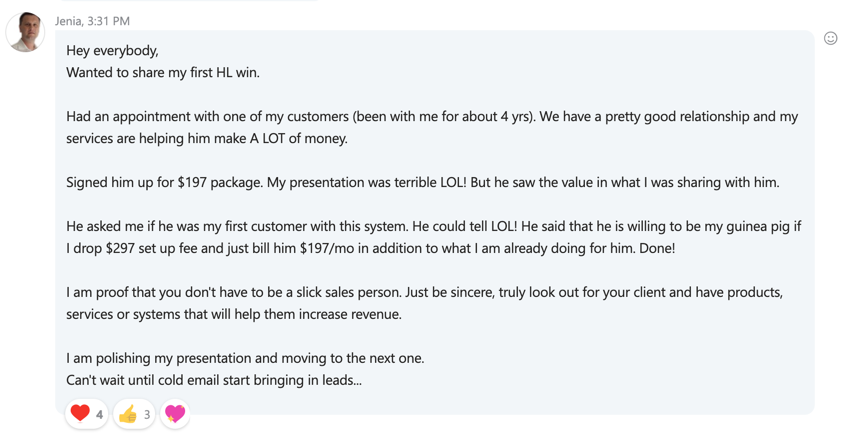Click the line about increasing revenue

coord(233,314)
